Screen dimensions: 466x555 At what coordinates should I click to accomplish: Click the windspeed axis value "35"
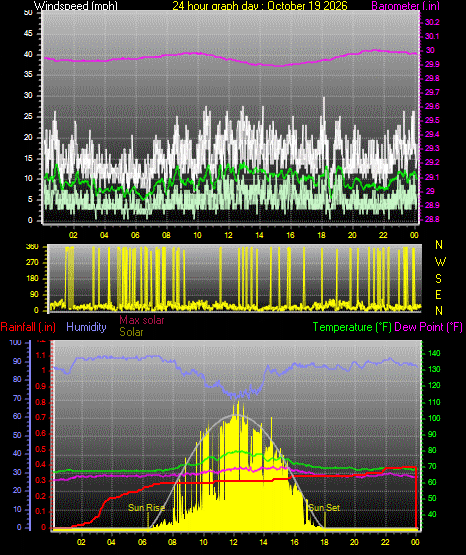coord(28,74)
